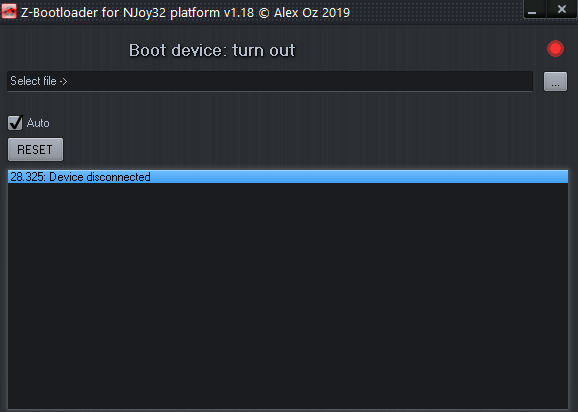578x412 pixels.
Task: Close the Z-Bootloader window
Action: (562, 9)
